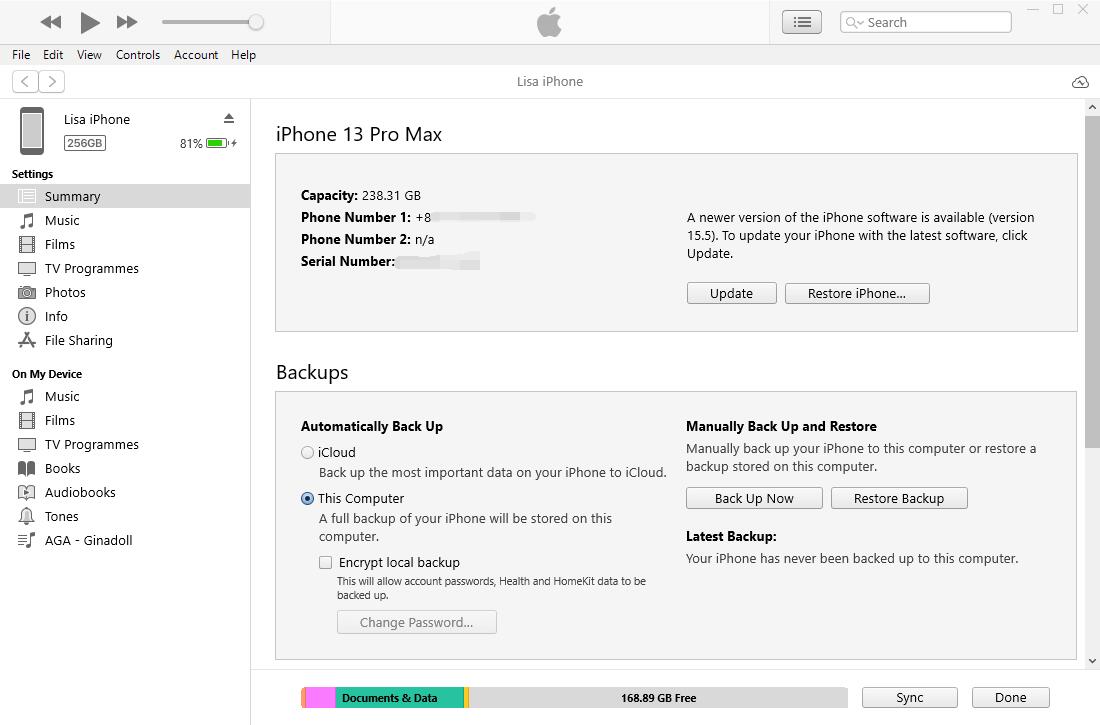Enable Encrypt local backup checkbox

click(326, 562)
